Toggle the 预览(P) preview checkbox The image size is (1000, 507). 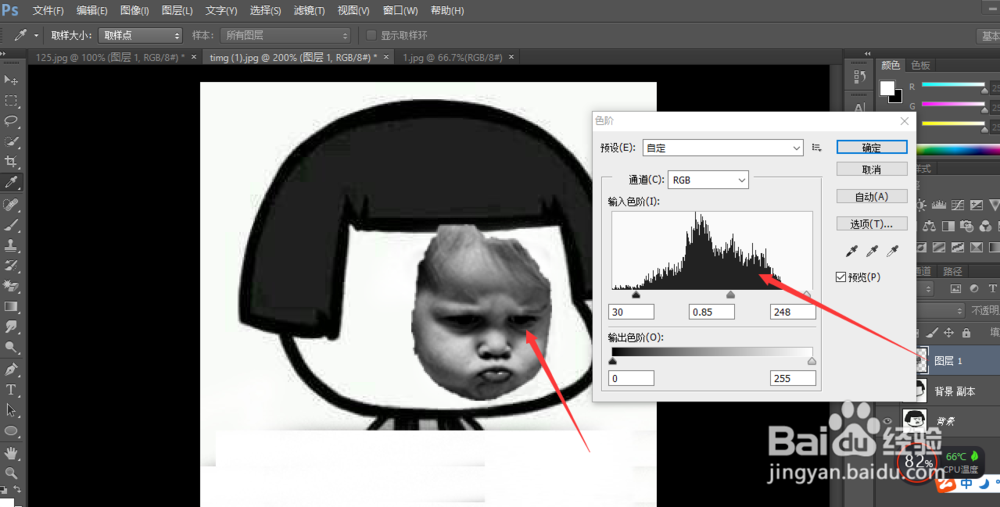coord(841,277)
